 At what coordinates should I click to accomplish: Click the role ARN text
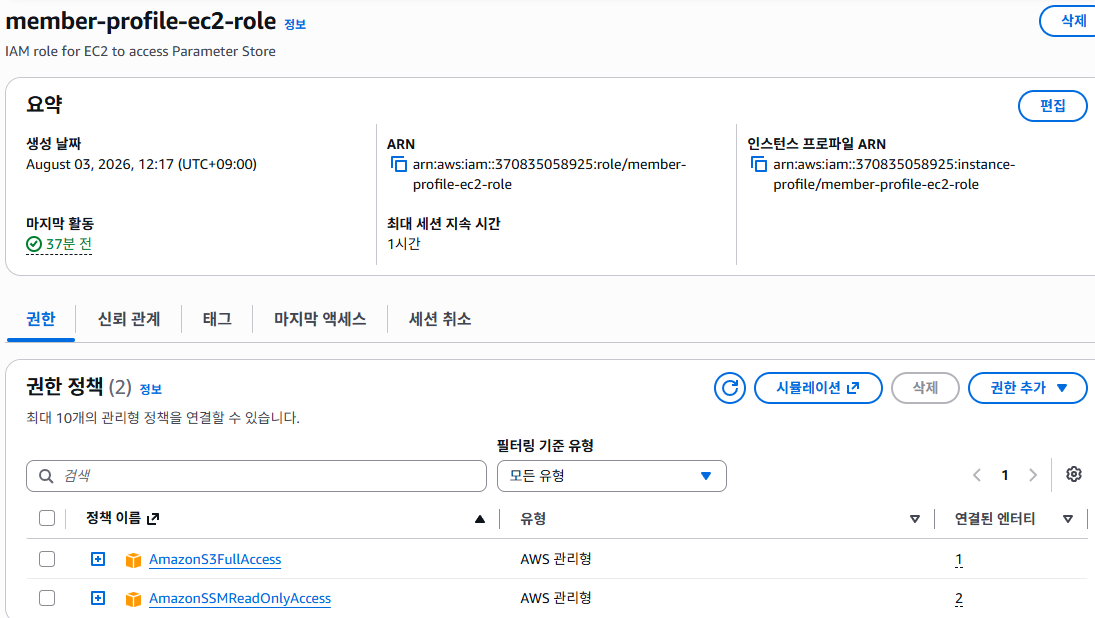550,175
